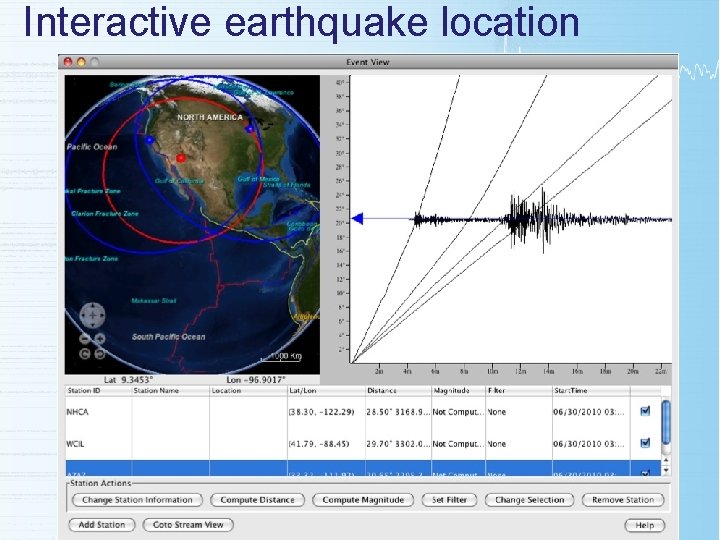Click the 1000 Km scale bar

[x=281, y=356]
